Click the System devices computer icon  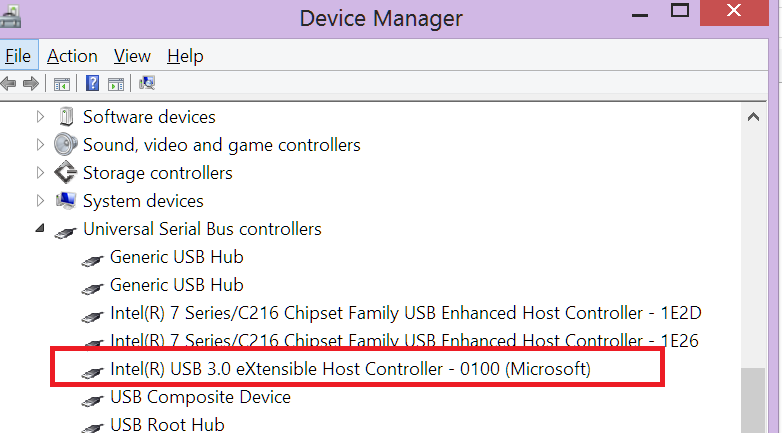(66, 201)
